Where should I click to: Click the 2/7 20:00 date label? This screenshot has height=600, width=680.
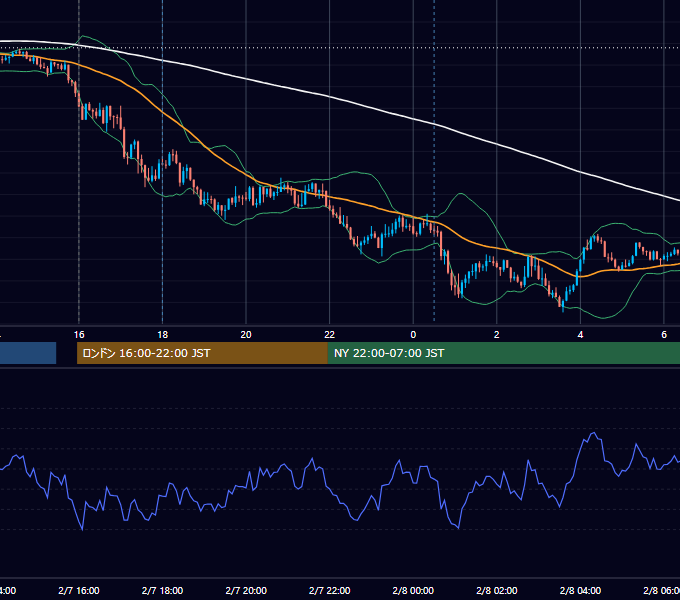pyautogui.click(x=246, y=590)
